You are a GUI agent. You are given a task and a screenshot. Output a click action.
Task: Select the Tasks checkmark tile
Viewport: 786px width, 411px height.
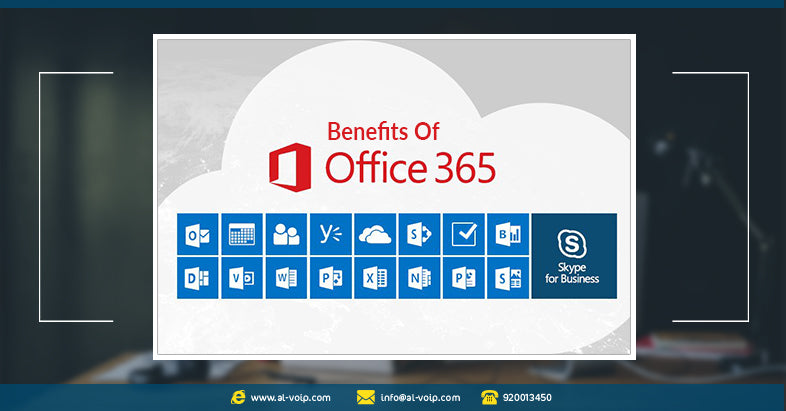(x=463, y=234)
